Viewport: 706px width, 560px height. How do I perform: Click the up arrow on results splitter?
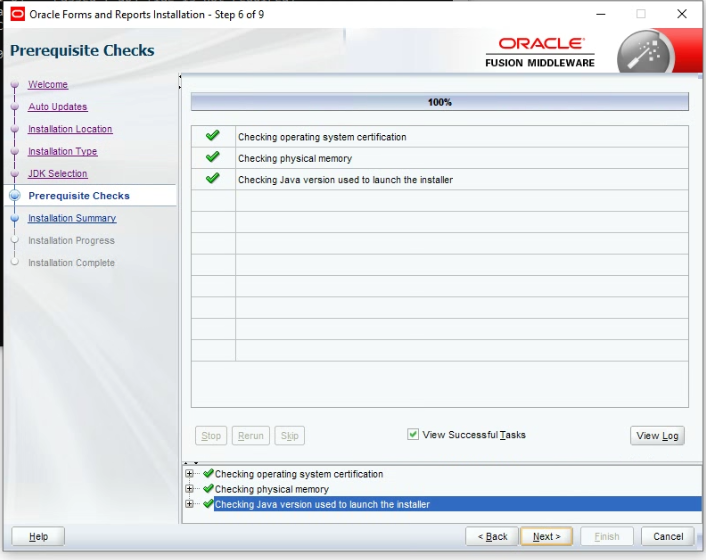(186, 463)
